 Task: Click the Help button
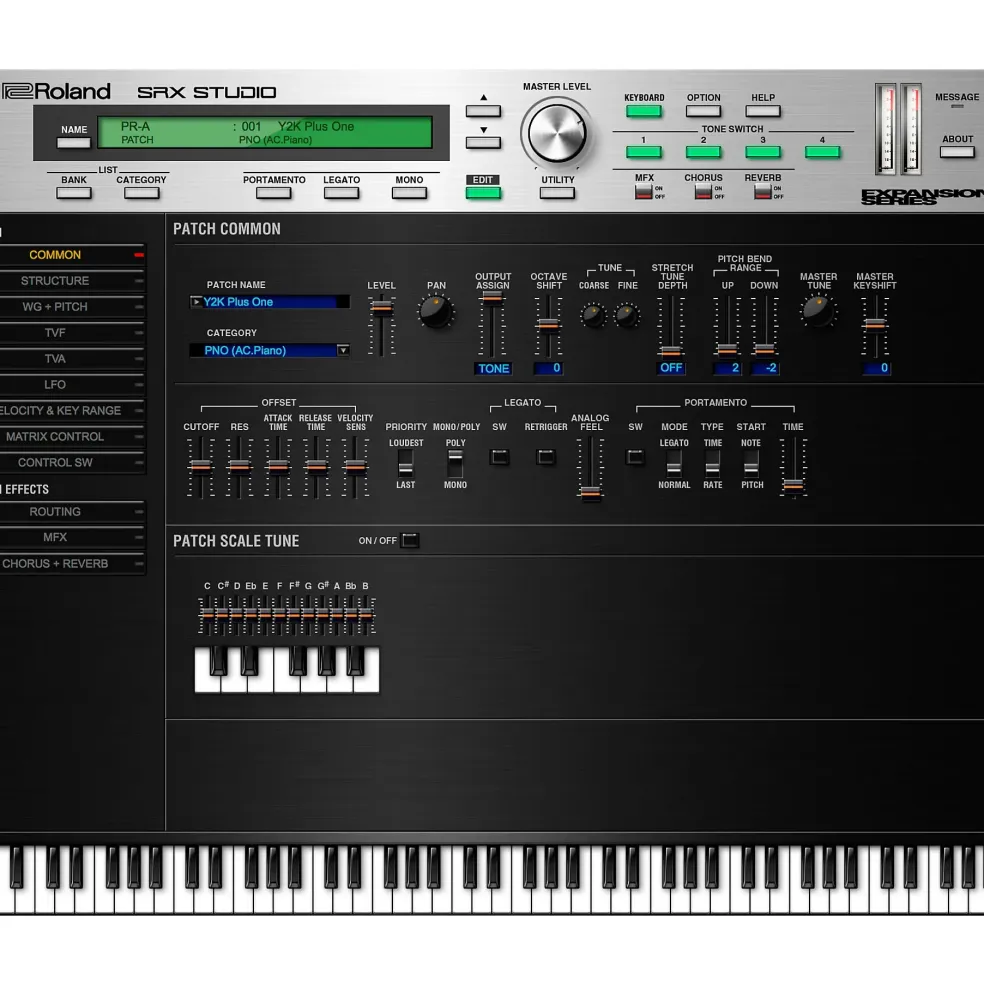tap(763, 111)
